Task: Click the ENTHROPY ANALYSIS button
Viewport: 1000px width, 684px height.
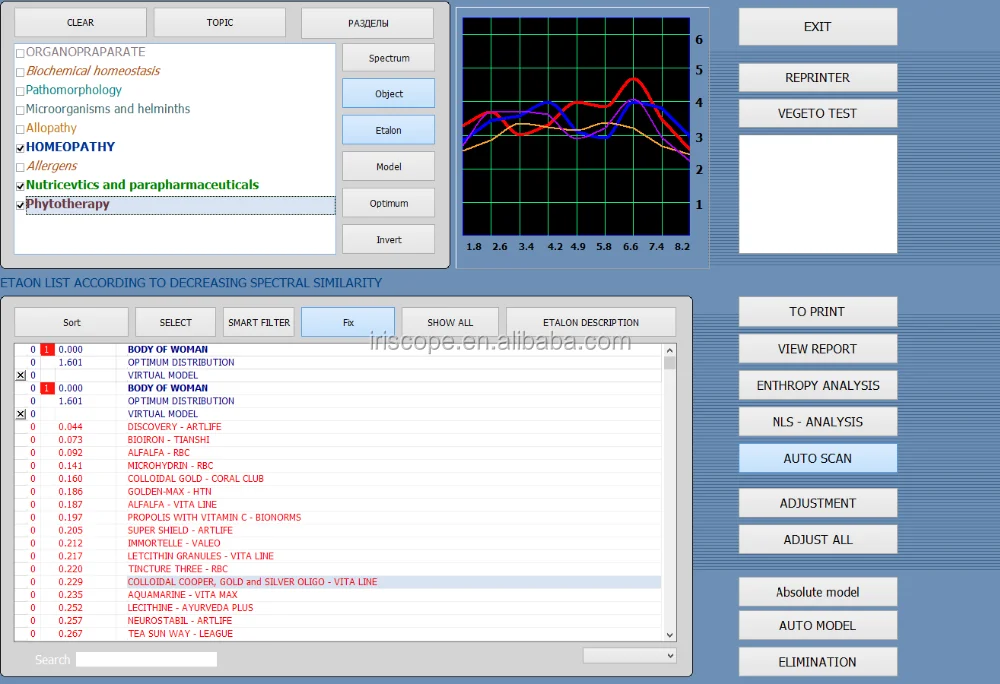Action: coord(817,385)
